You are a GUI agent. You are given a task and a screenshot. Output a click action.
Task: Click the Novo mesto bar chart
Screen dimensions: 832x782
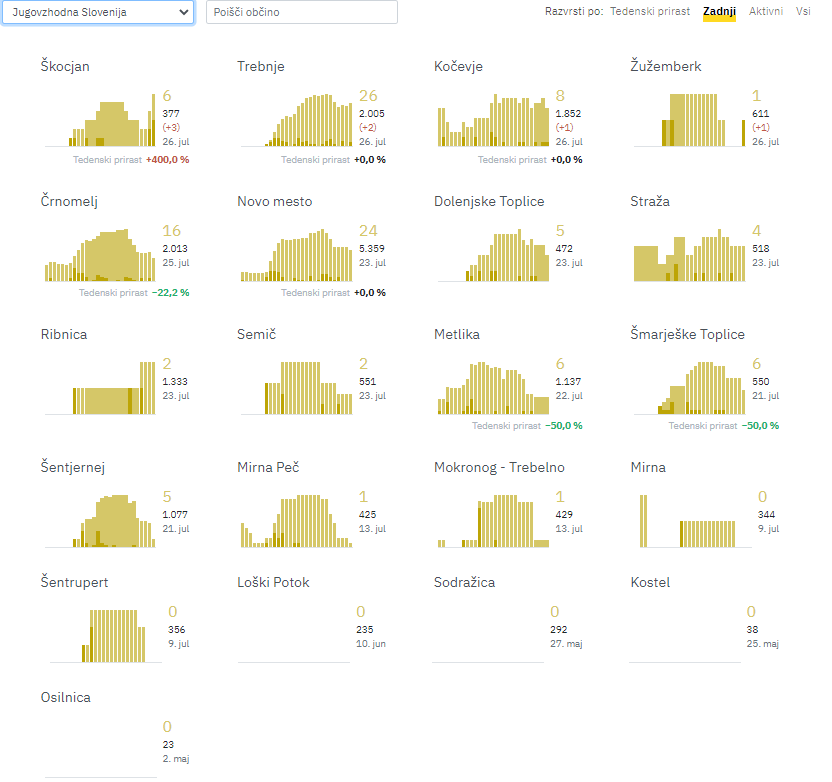point(297,255)
